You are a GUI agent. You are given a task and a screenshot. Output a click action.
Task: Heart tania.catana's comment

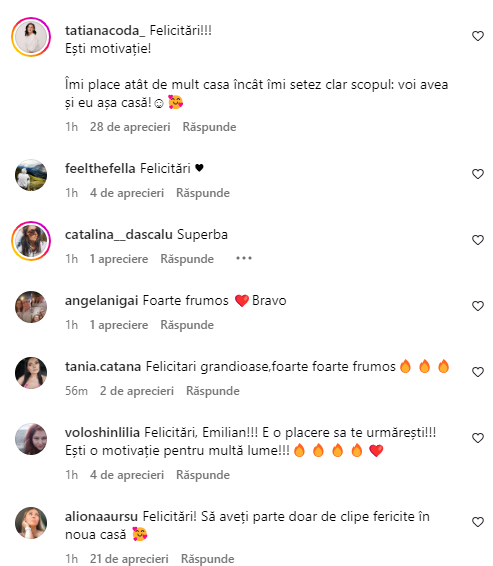[477, 372]
